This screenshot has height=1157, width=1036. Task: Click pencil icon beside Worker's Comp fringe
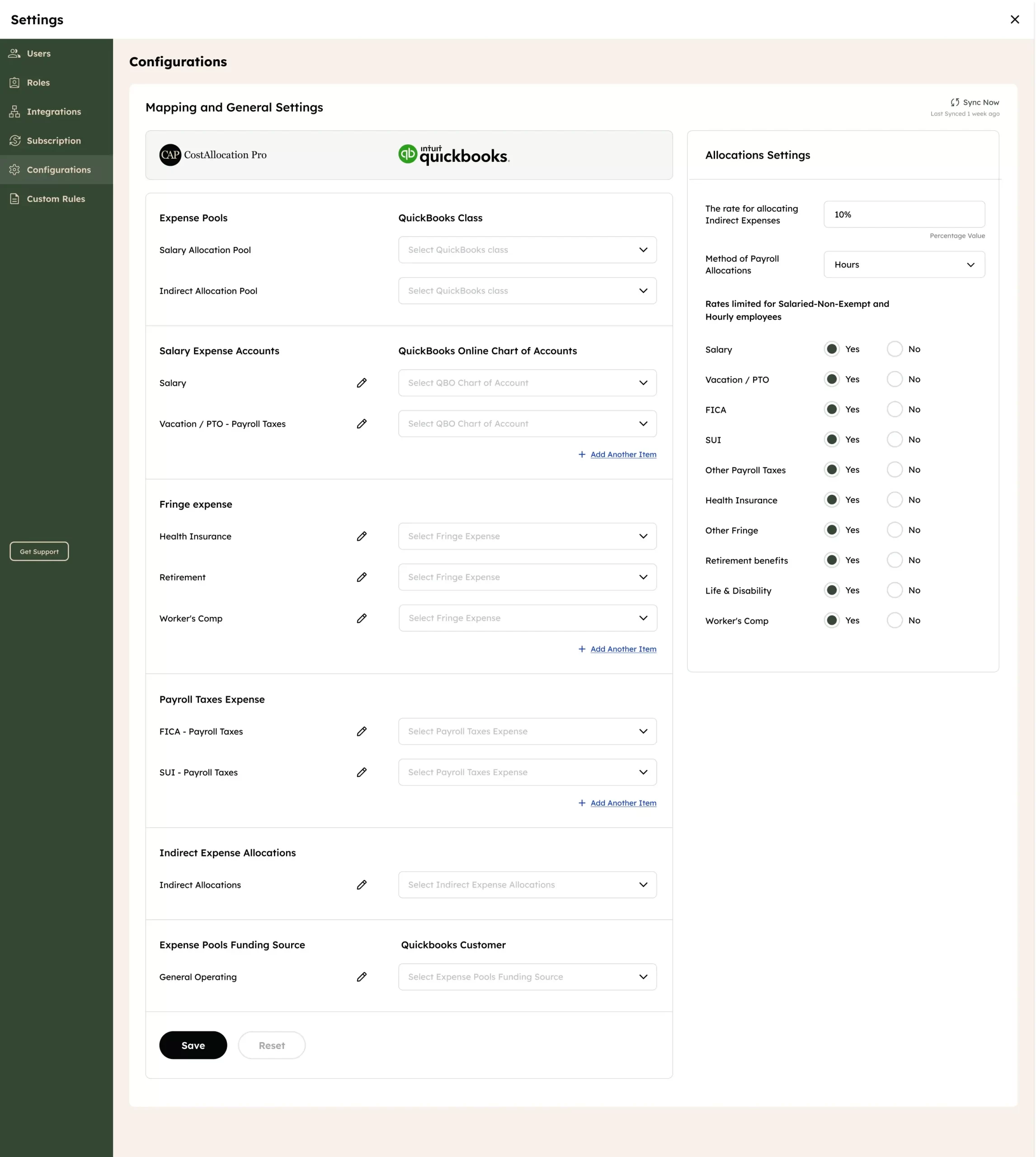click(x=362, y=618)
